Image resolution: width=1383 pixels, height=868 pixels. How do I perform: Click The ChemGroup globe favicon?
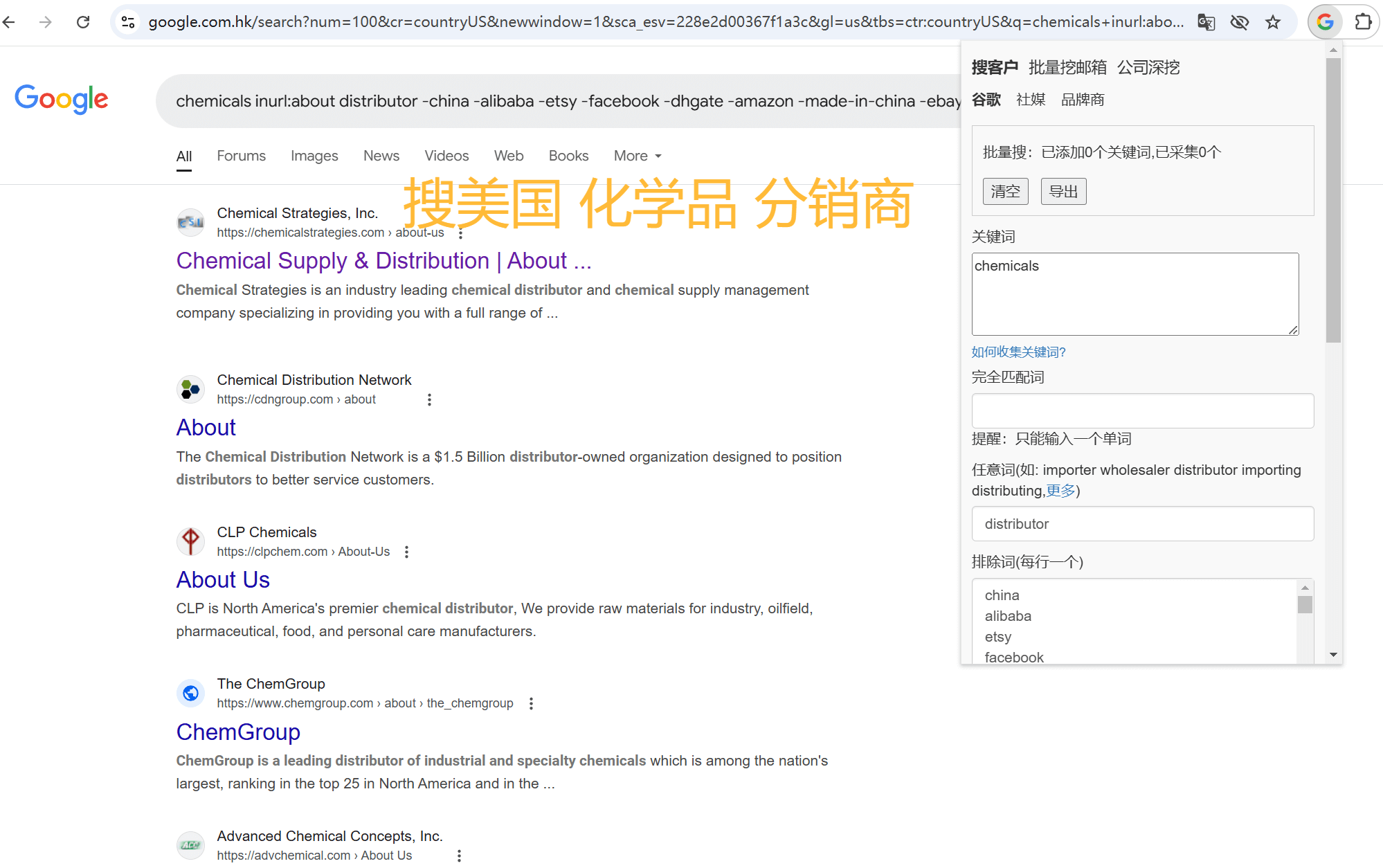[190, 693]
